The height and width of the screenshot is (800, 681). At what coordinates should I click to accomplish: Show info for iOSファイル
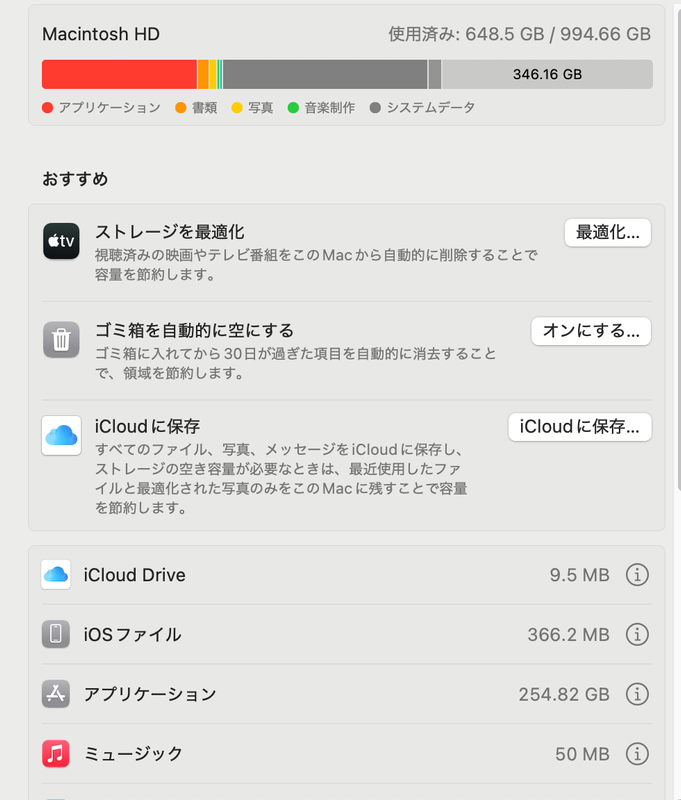point(637,634)
